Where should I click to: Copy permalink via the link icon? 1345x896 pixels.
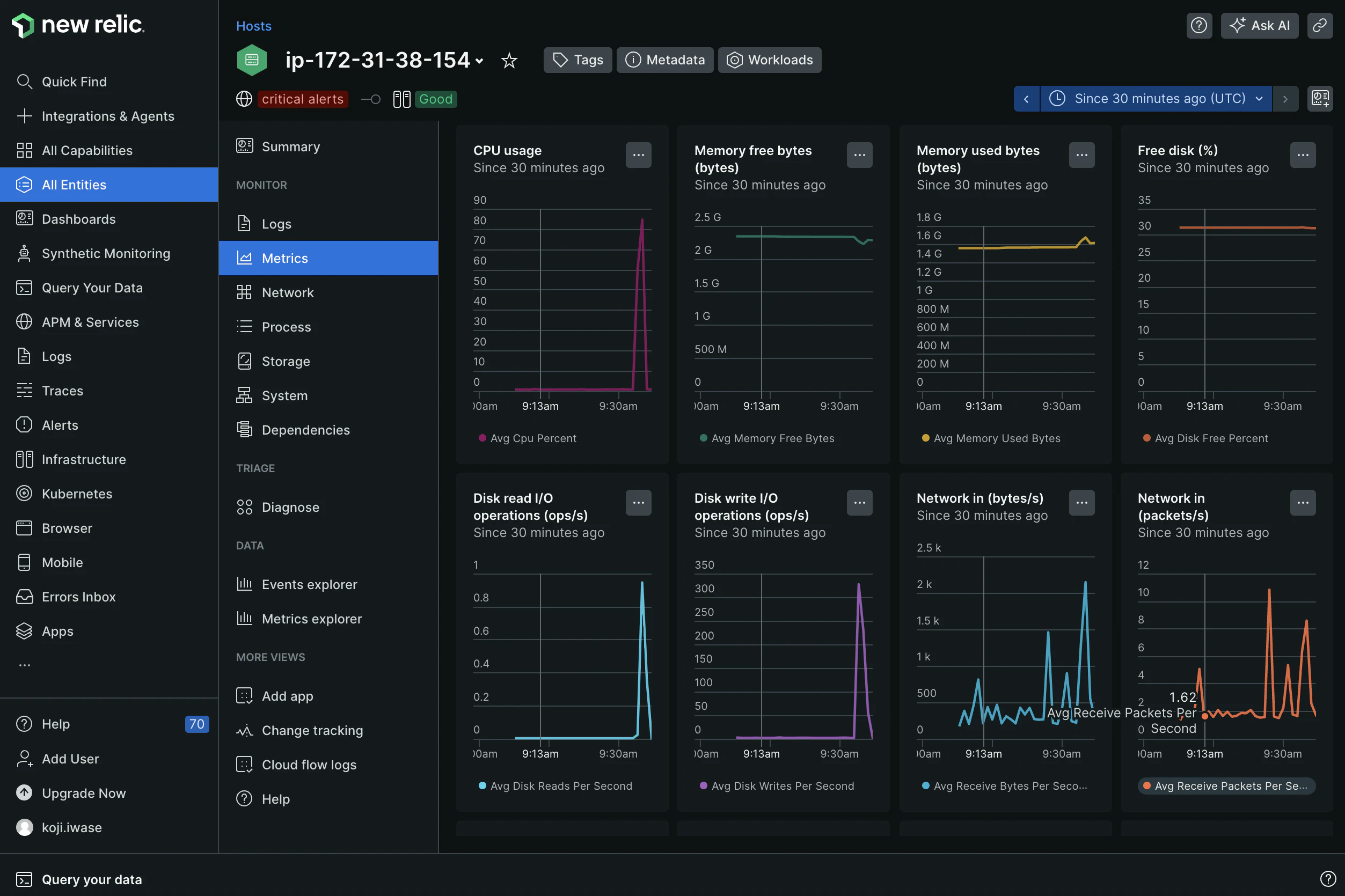[x=1319, y=26]
